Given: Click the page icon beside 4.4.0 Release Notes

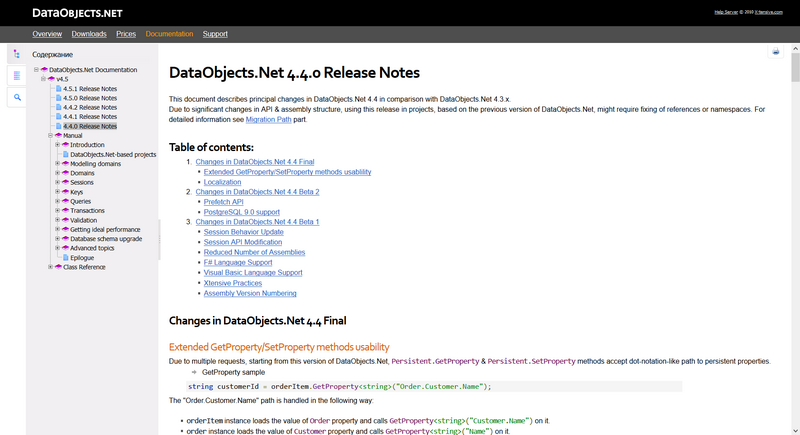Looking at the screenshot, I should coord(59,126).
